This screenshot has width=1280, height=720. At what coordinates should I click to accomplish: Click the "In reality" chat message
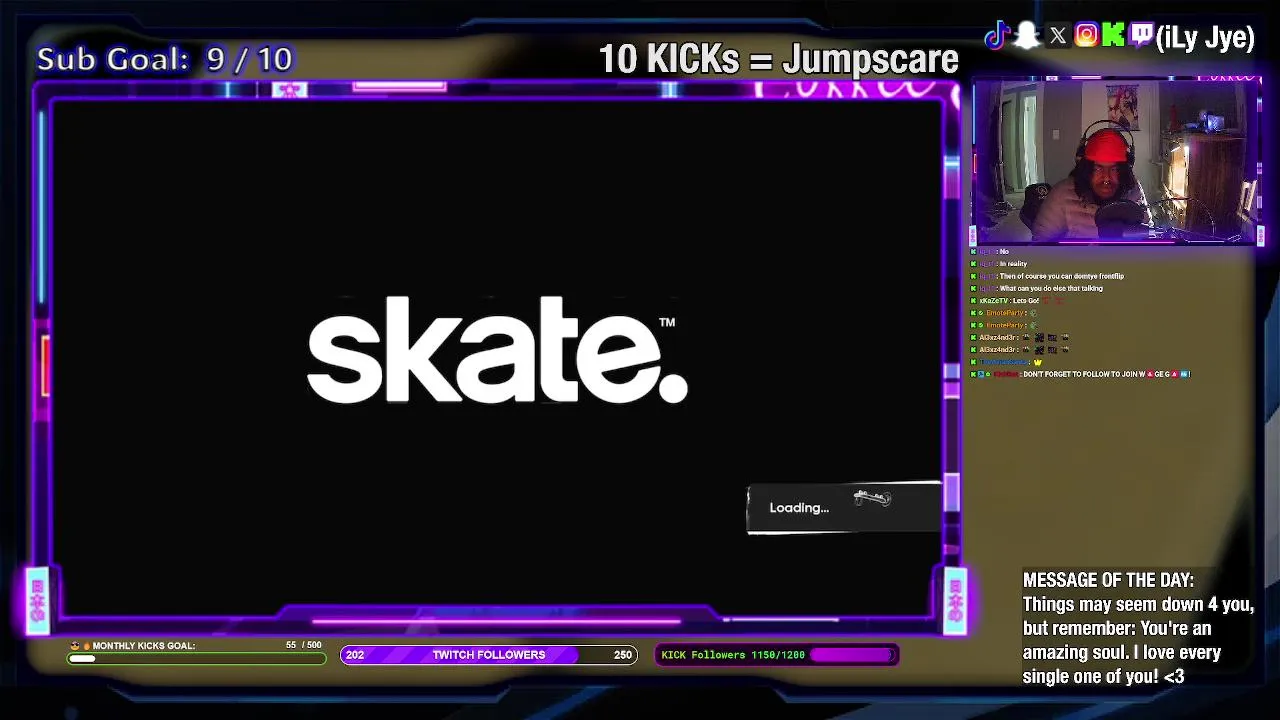point(1013,264)
